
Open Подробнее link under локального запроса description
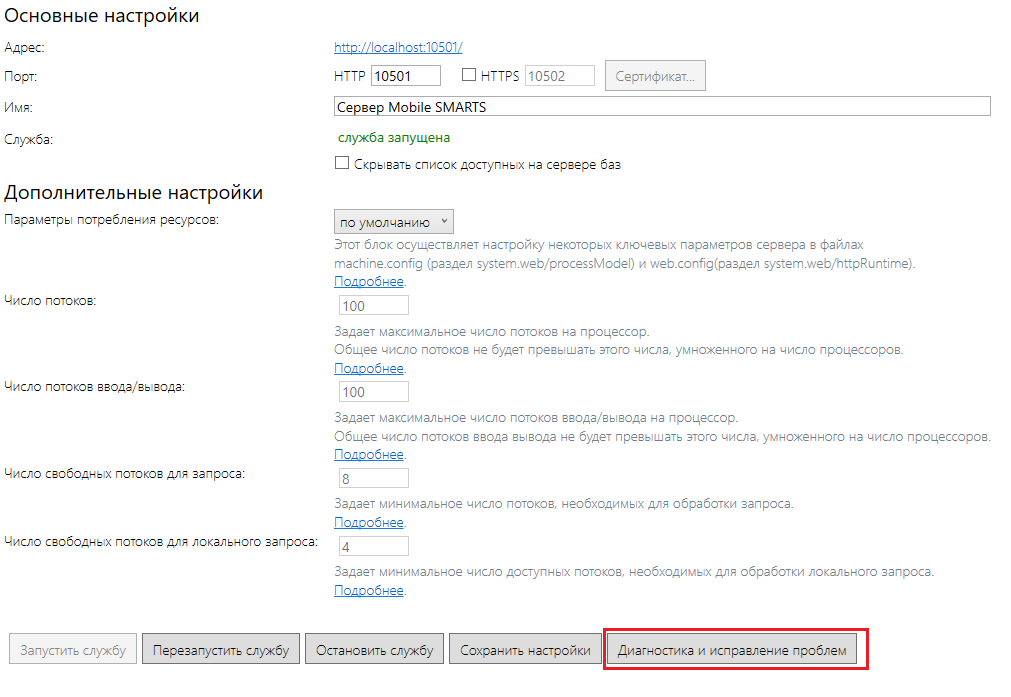pyautogui.click(x=369, y=590)
